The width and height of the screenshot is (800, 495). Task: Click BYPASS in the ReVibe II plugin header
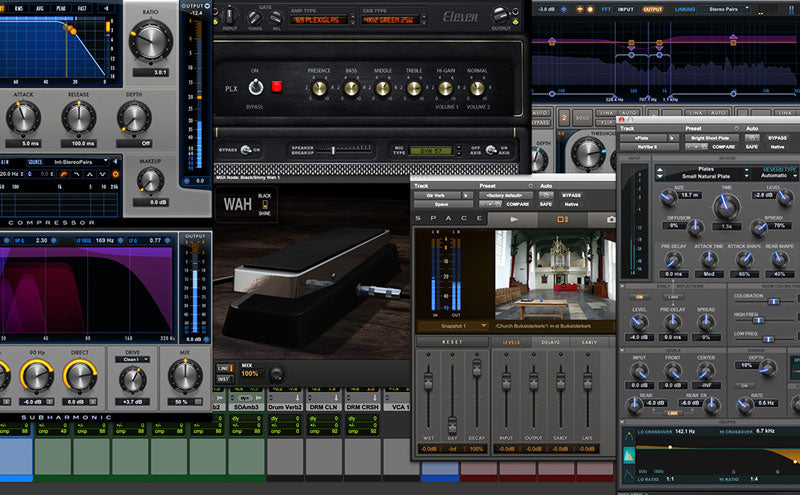[778, 138]
